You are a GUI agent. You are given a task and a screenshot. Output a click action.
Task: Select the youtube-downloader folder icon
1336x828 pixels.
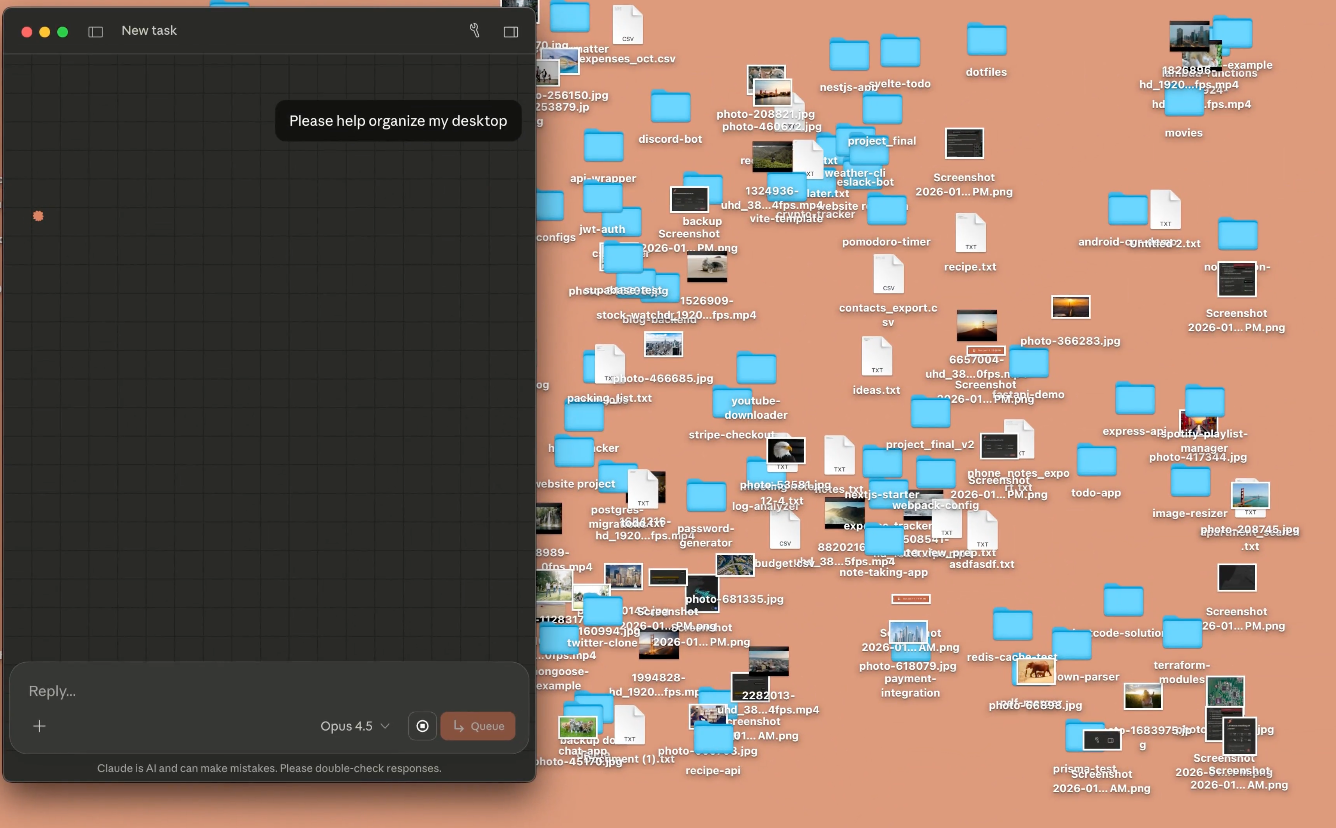[756, 369]
